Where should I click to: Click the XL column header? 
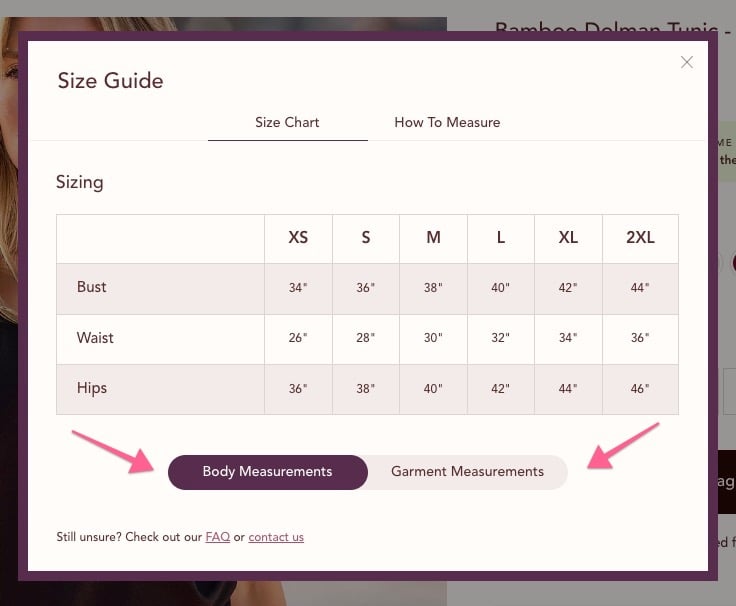pos(568,238)
